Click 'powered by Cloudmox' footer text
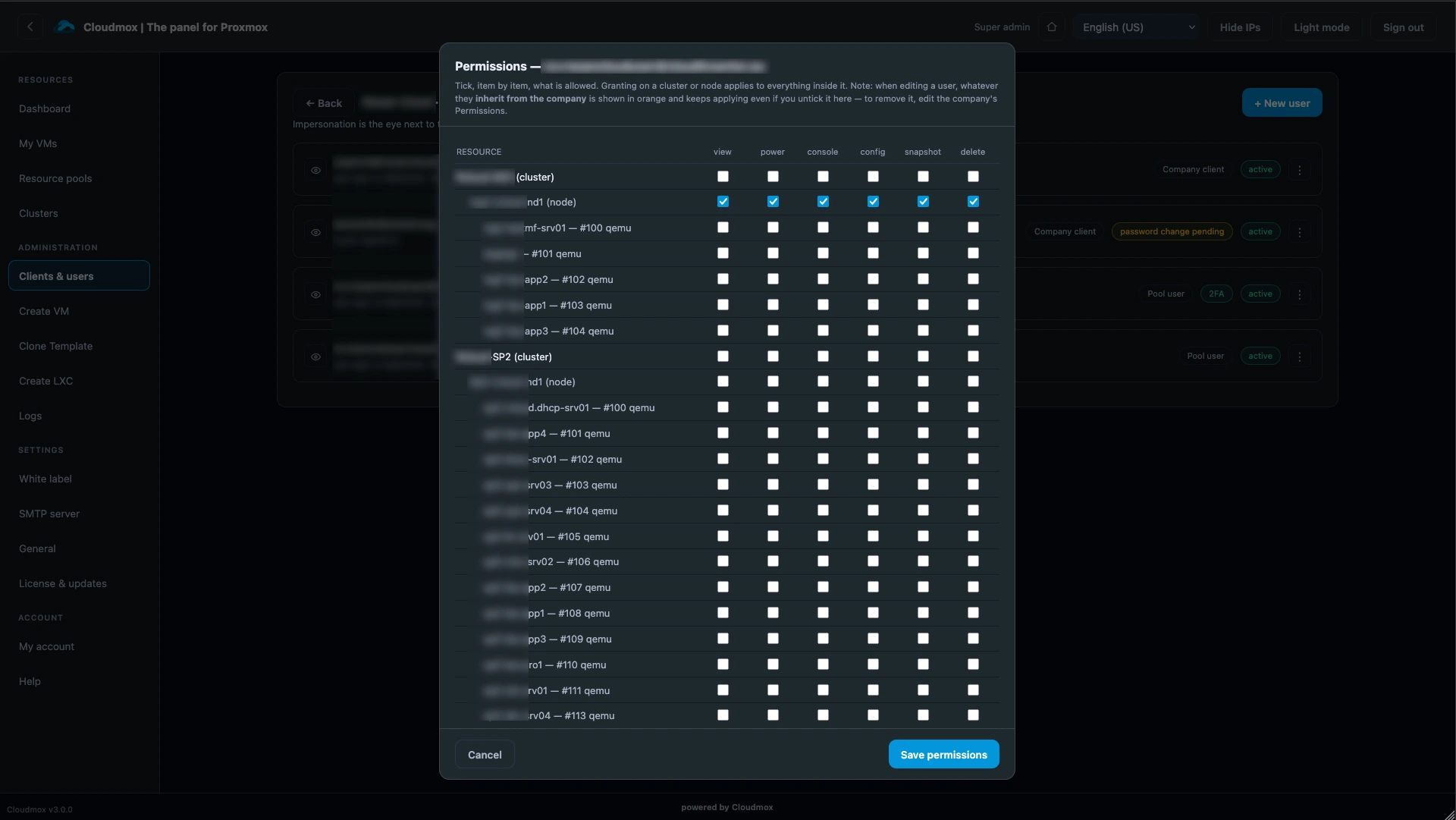1456x820 pixels. (x=727, y=807)
